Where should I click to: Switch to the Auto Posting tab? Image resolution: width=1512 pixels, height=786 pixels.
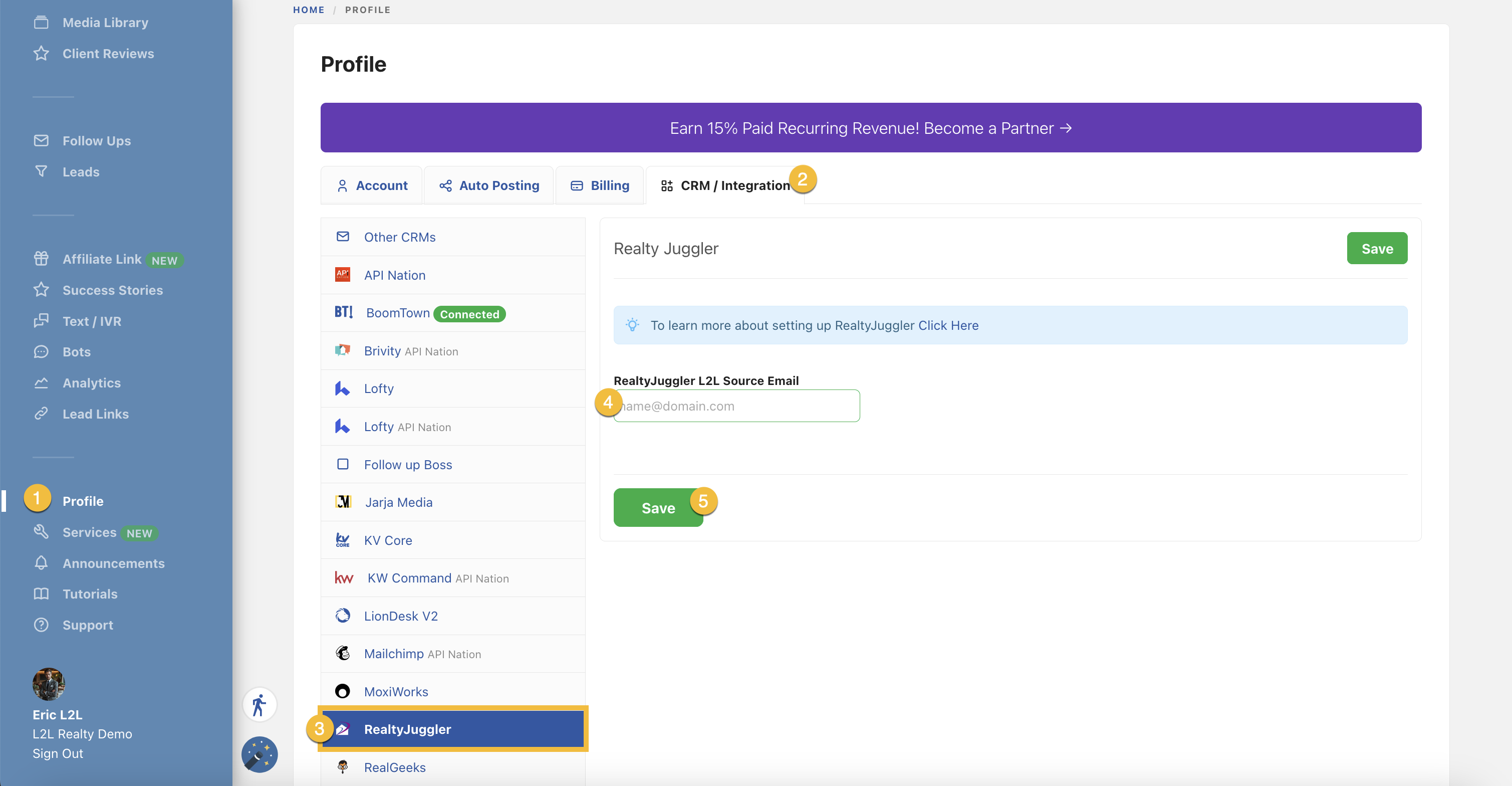489,185
